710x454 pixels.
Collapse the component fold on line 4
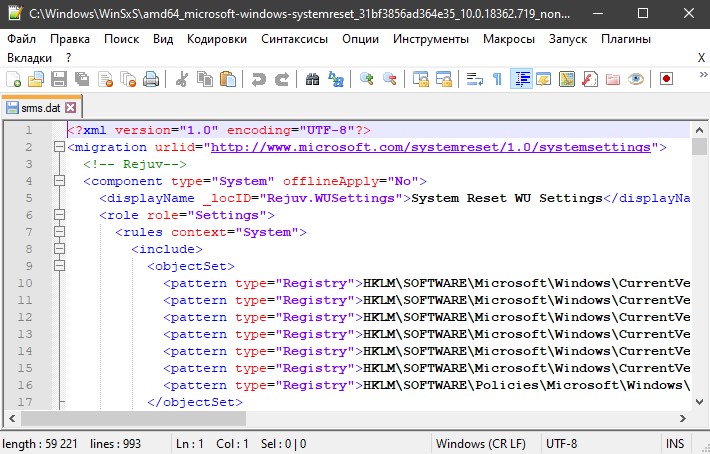(x=59, y=181)
